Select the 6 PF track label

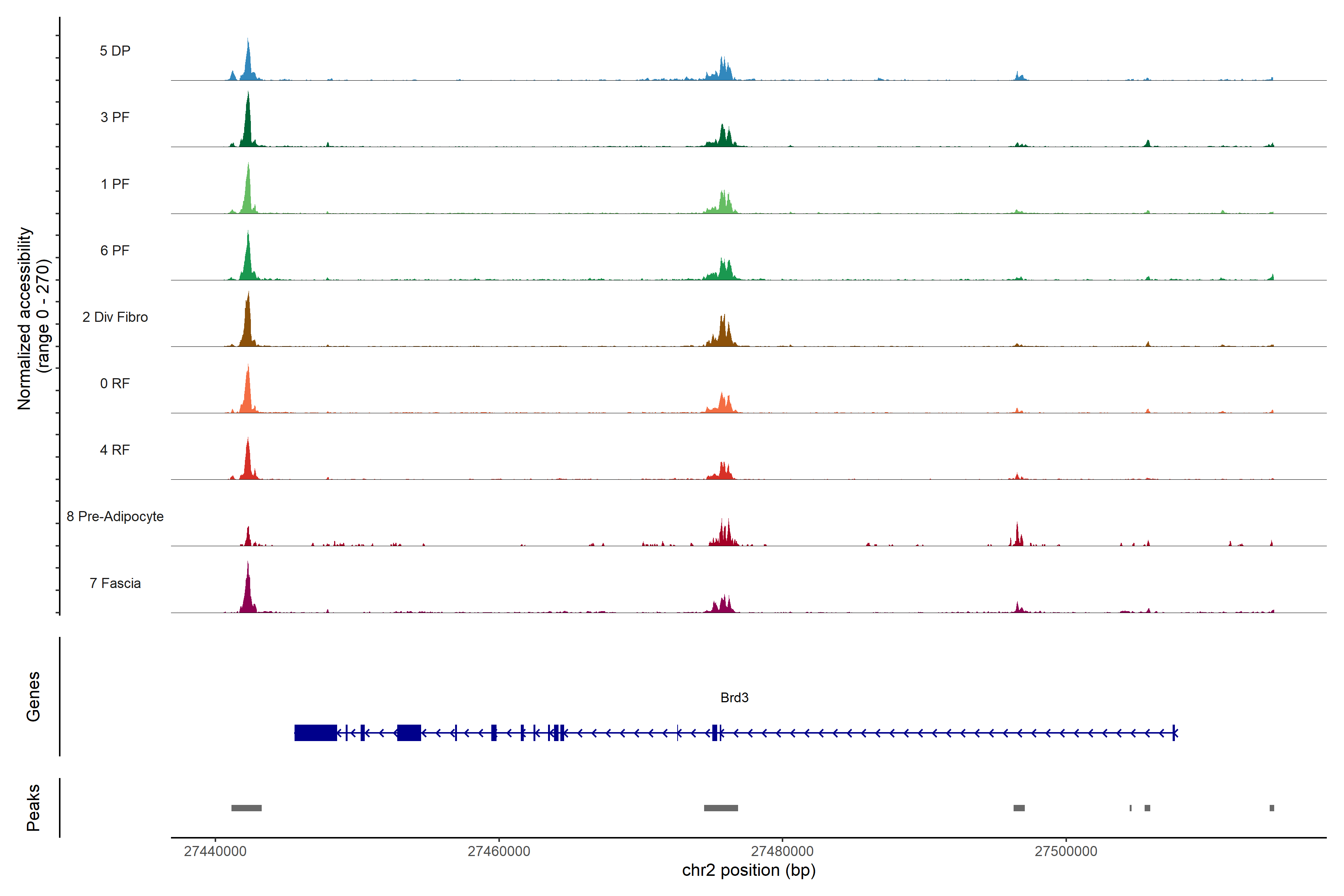(x=115, y=250)
